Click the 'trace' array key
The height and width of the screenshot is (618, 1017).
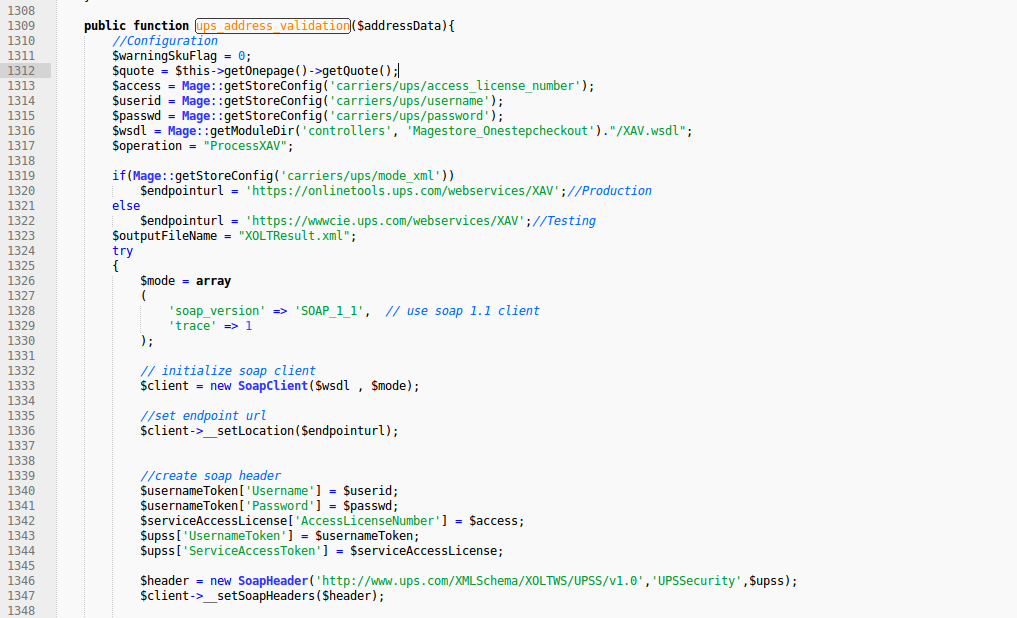[192, 326]
